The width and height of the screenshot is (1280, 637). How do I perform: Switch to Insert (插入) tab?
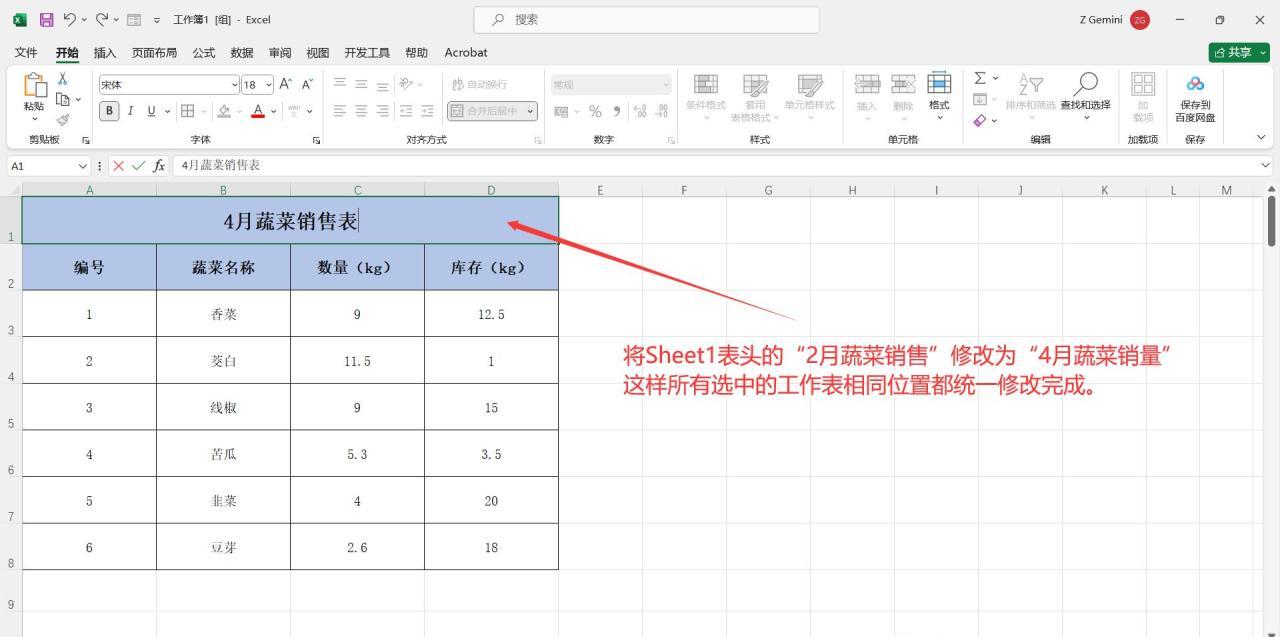click(x=105, y=52)
